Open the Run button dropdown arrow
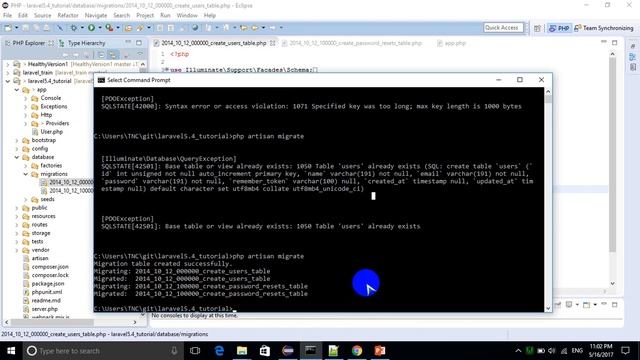Image resolution: width=640 pixels, height=360 pixels. 100,28
